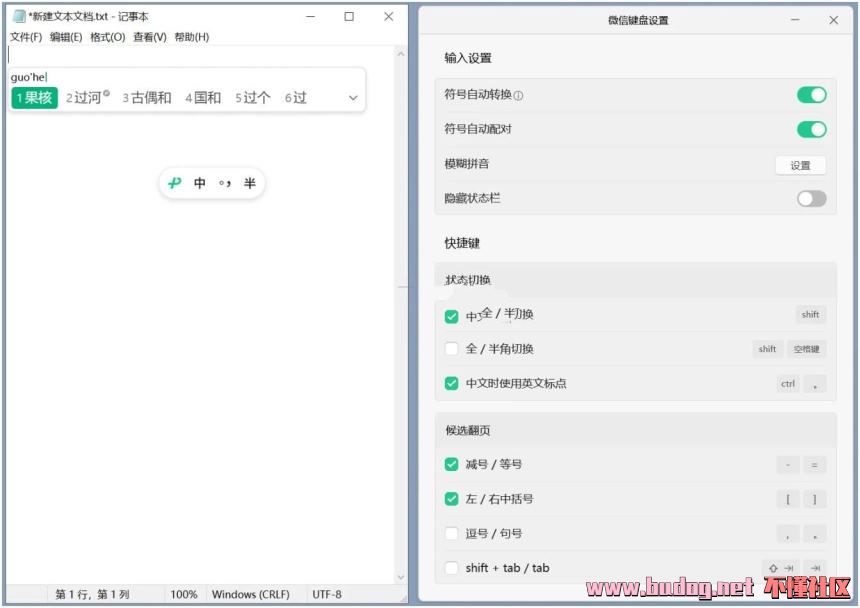
Task: Open the 格式(O) menu
Action: [108, 37]
